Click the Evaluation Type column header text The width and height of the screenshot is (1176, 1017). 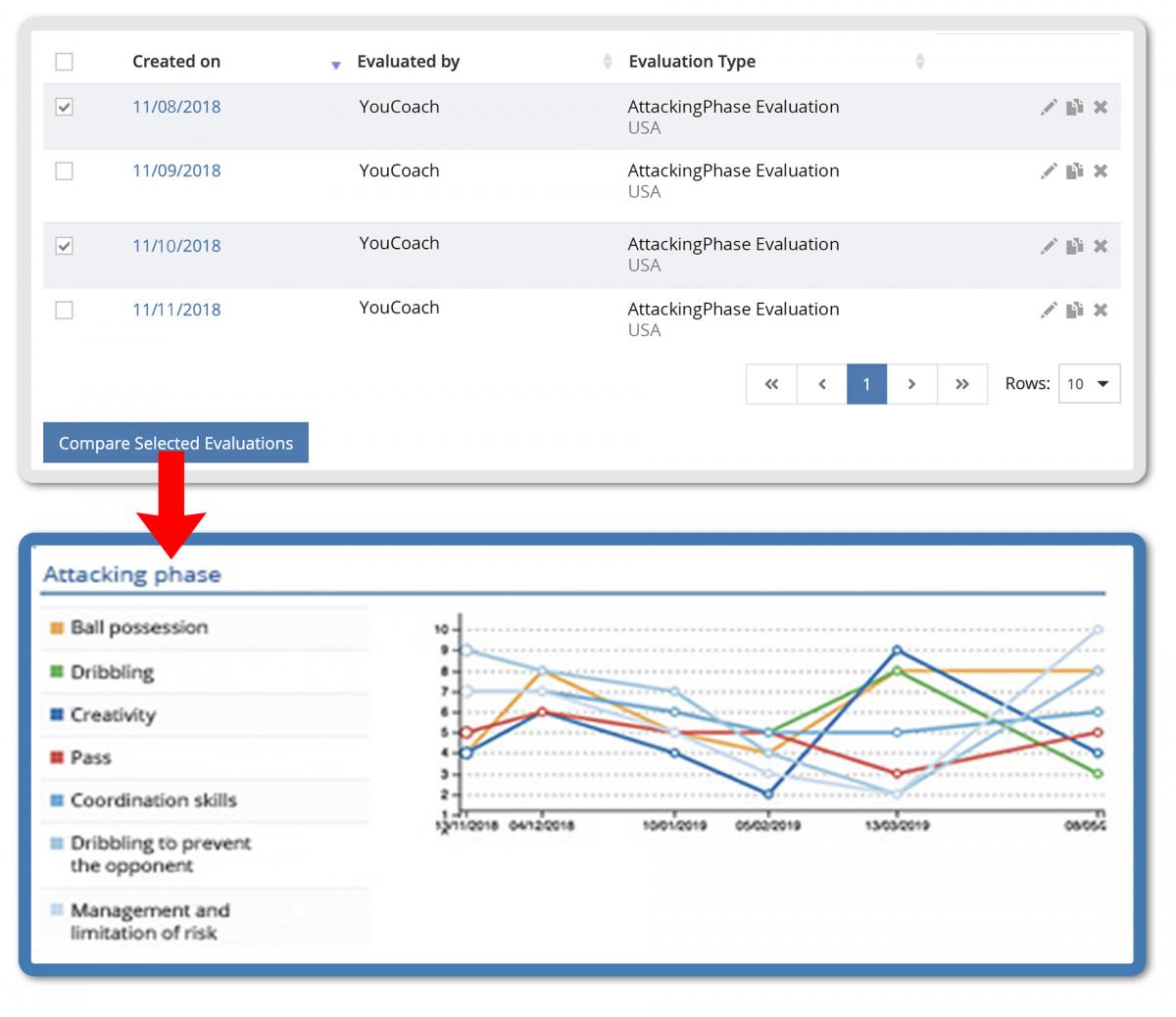[x=692, y=62]
